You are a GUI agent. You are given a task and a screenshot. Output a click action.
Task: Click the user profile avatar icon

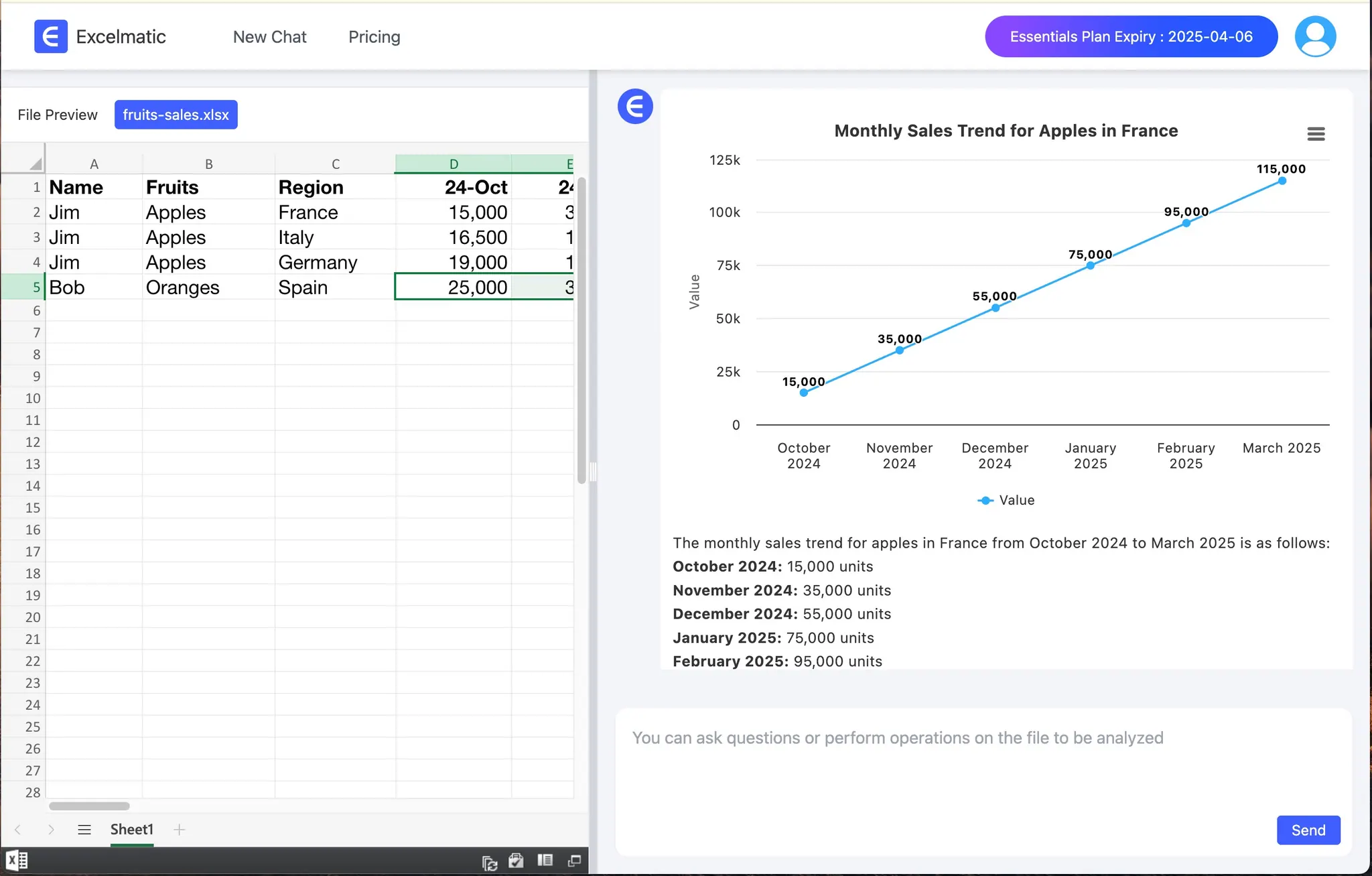click(1315, 37)
